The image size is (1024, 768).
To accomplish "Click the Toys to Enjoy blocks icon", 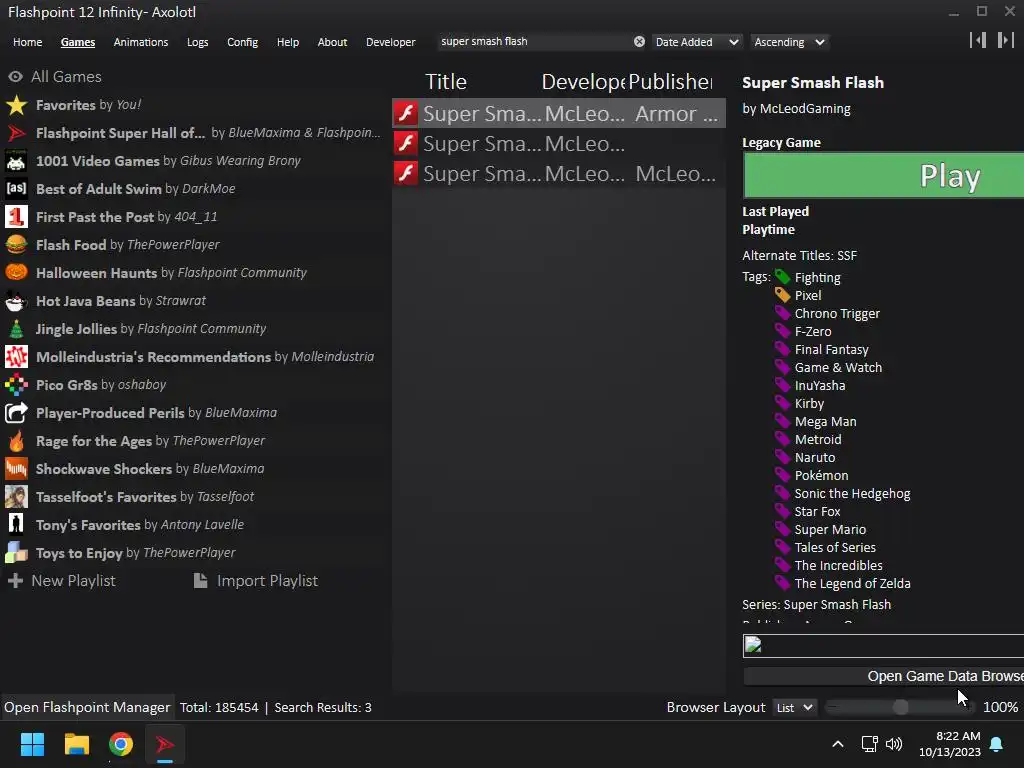I will click(16, 552).
